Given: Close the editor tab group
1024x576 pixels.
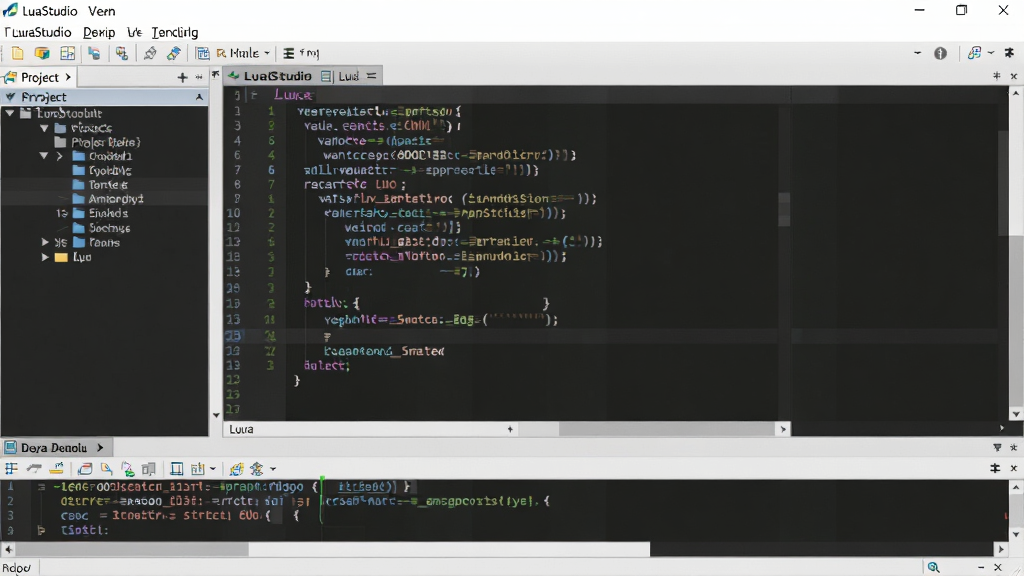Looking at the screenshot, I should (1014, 76).
